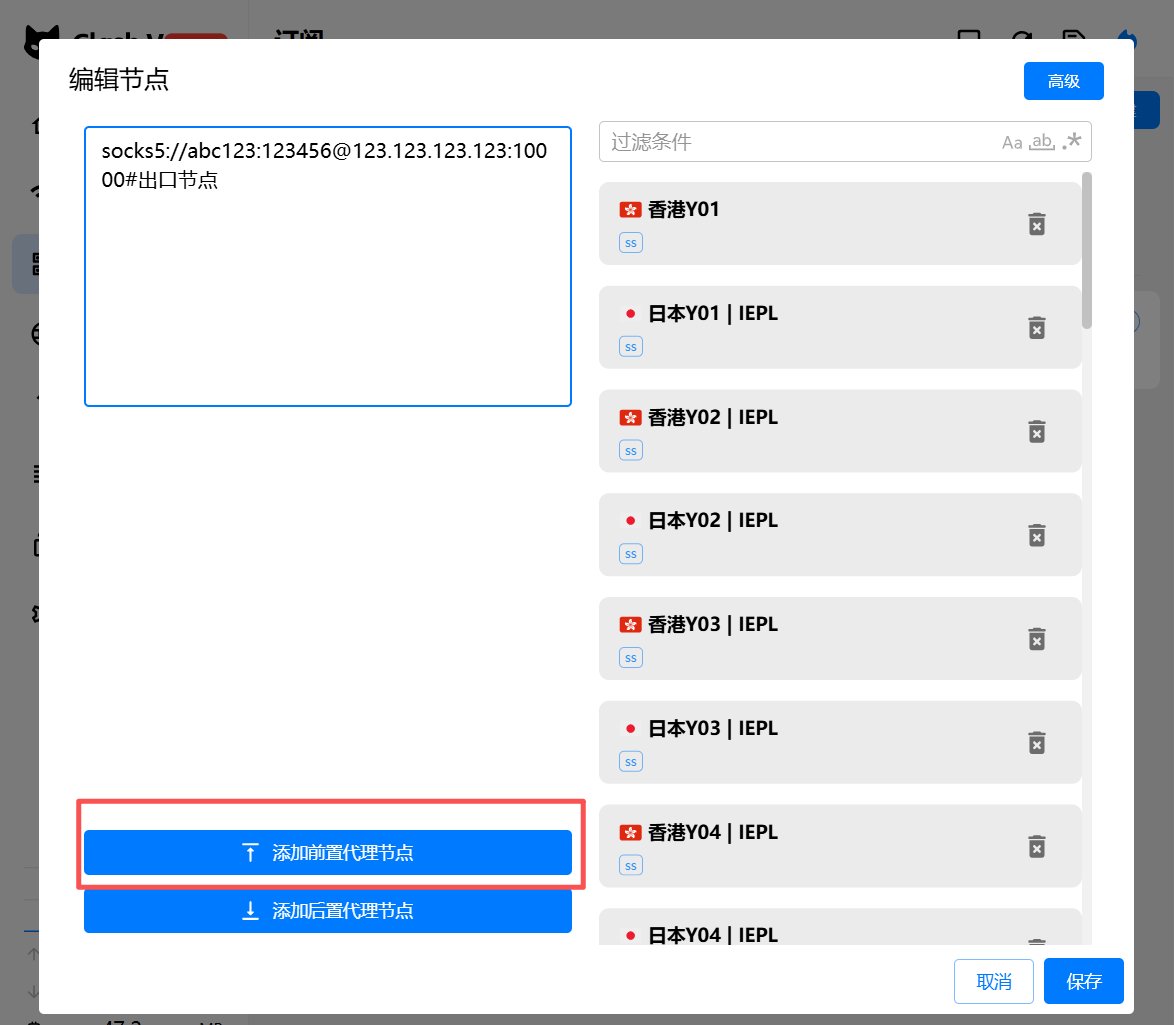Click the ss tag under 香港Y02 | IEPL
The height and width of the screenshot is (1025, 1174).
tap(630, 451)
